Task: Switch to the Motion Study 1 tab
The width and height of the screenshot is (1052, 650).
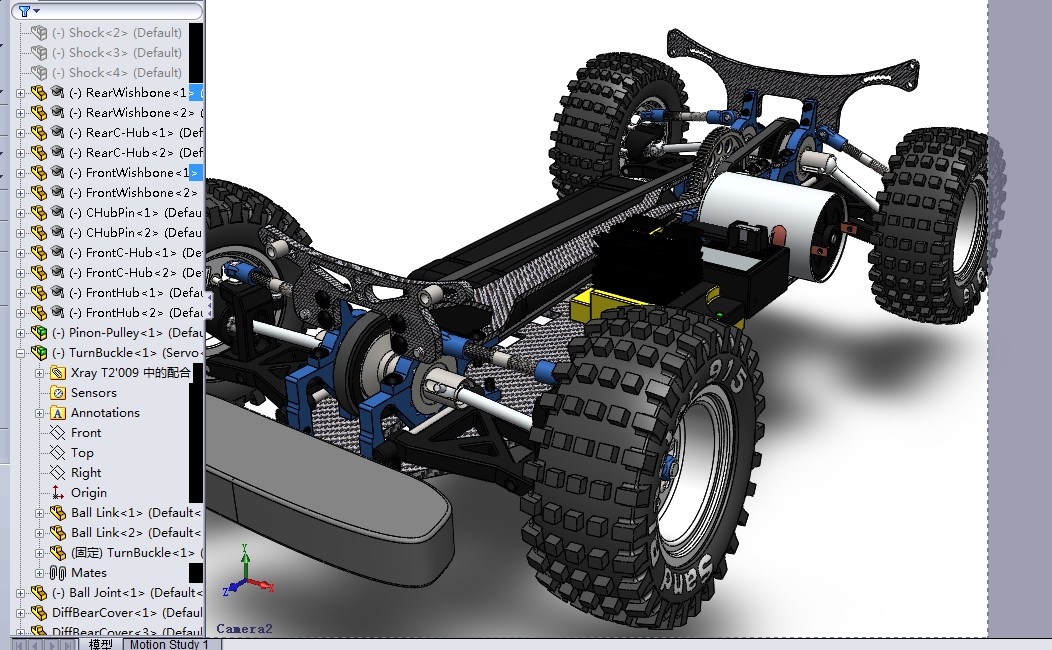Action: 168,644
